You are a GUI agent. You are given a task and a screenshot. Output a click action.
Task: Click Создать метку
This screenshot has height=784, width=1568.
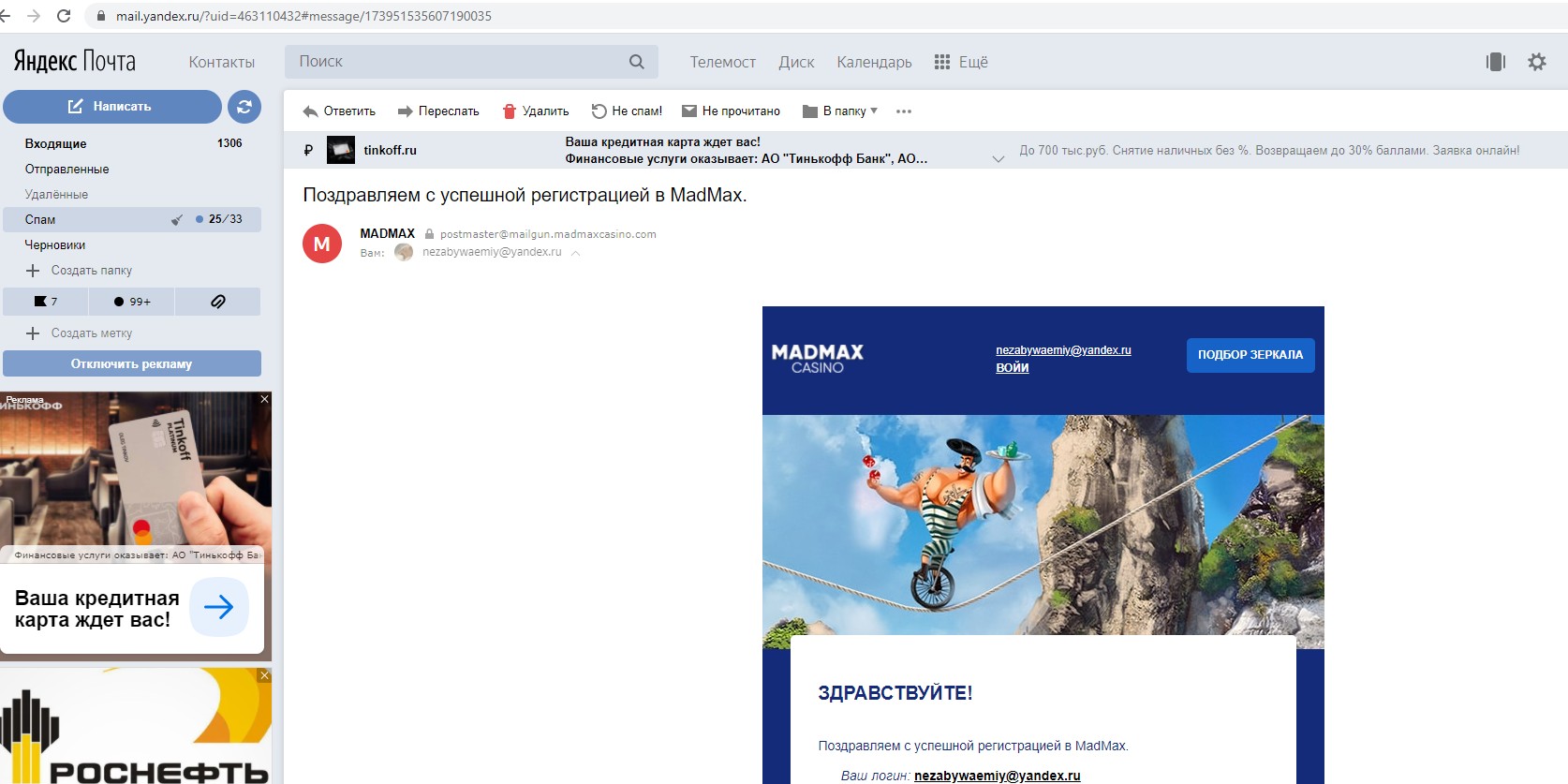[x=80, y=333]
